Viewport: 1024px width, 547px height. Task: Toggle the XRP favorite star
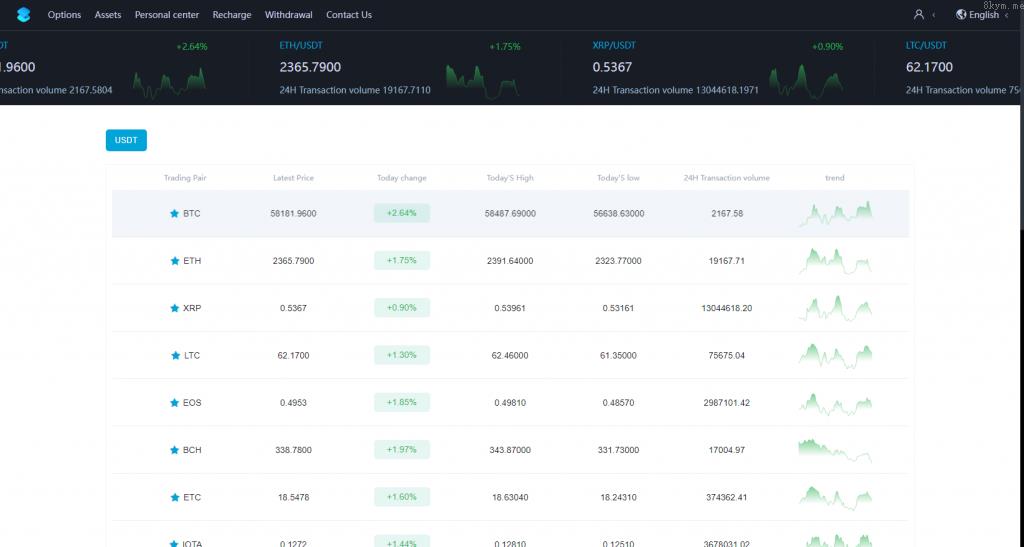click(x=174, y=308)
